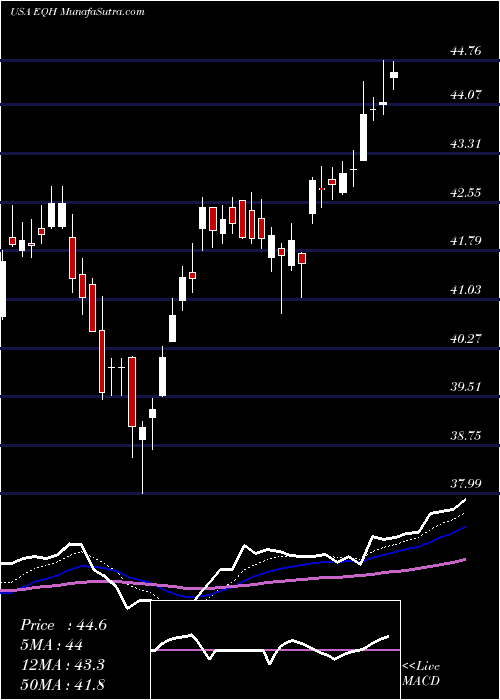
Task: Click the 42.55 price level label
Action: 466,192
